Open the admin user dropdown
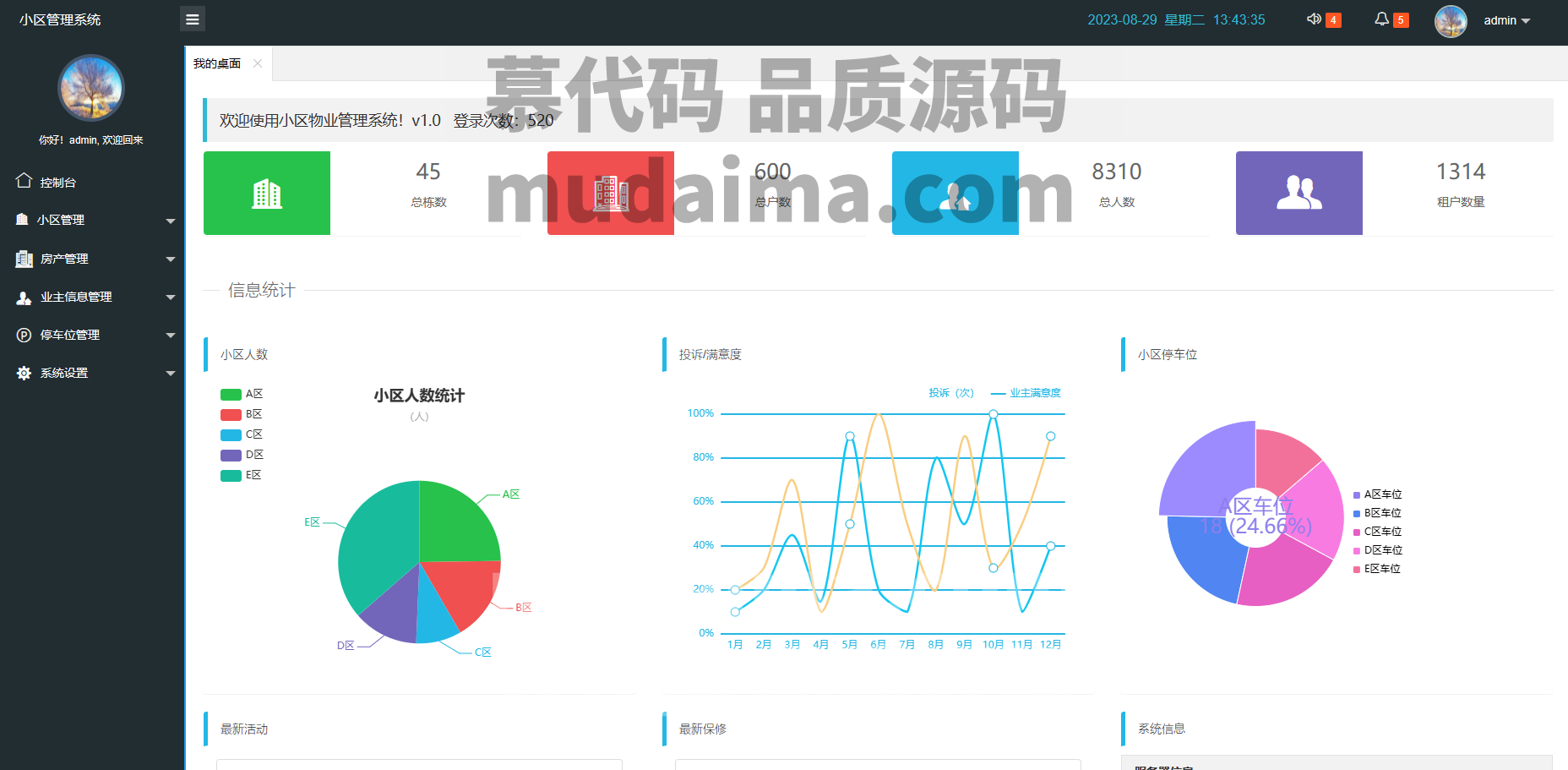The height and width of the screenshot is (770, 1568). (1506, 20)
